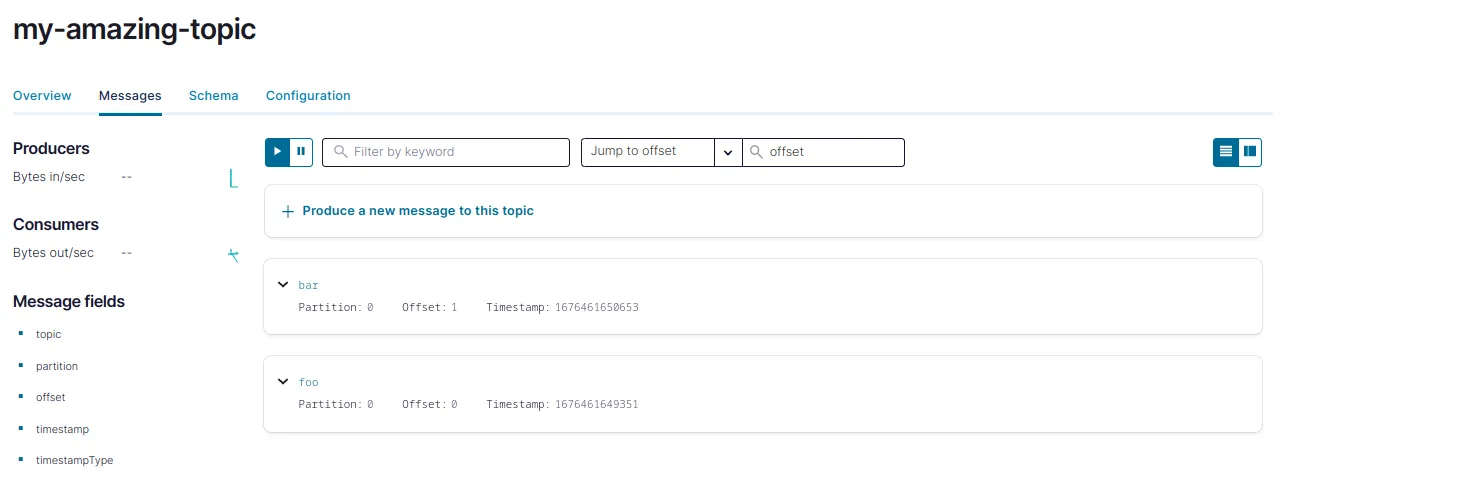This screenshot has height=487, width=1480.
Task: Pause the message stream
Action: click(301, 152)
